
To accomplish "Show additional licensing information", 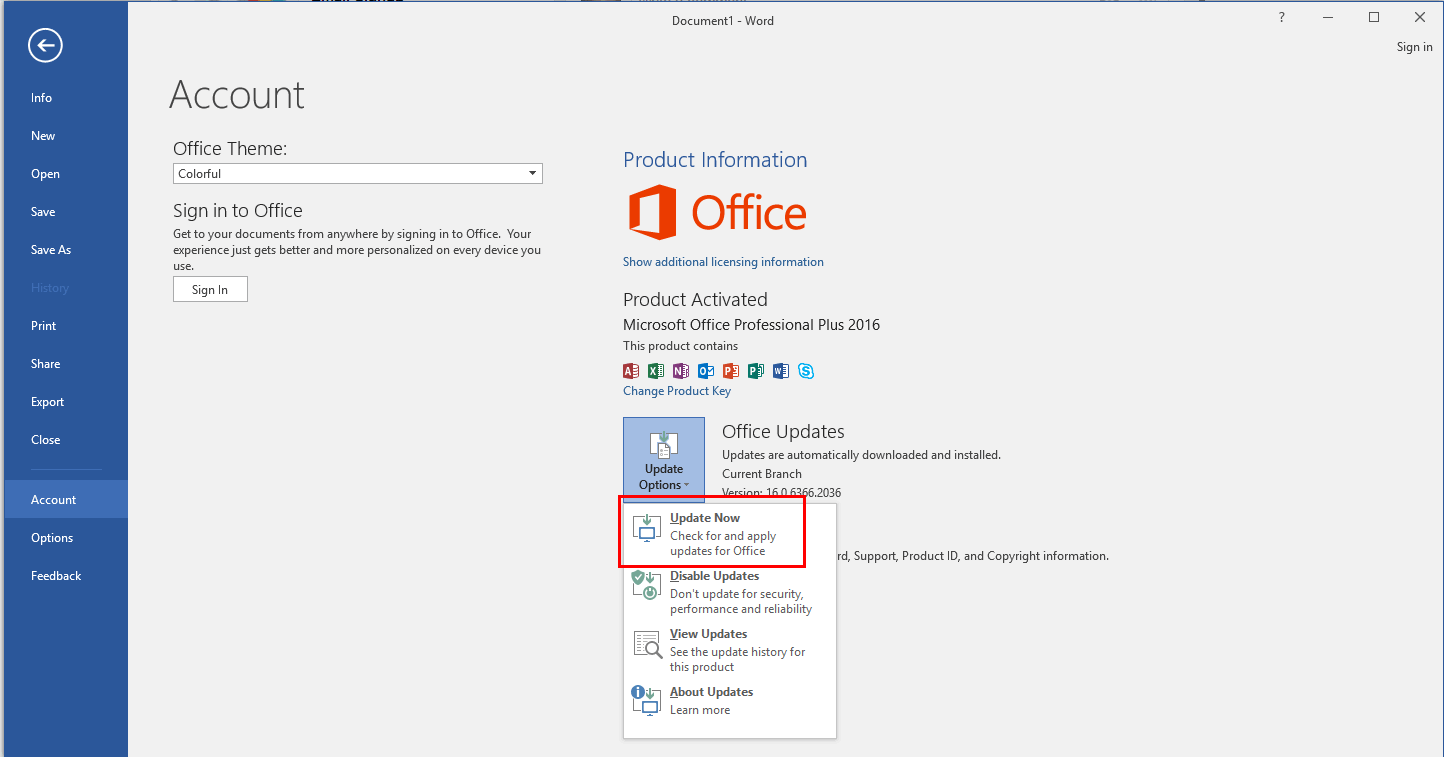I will point(723,262).
